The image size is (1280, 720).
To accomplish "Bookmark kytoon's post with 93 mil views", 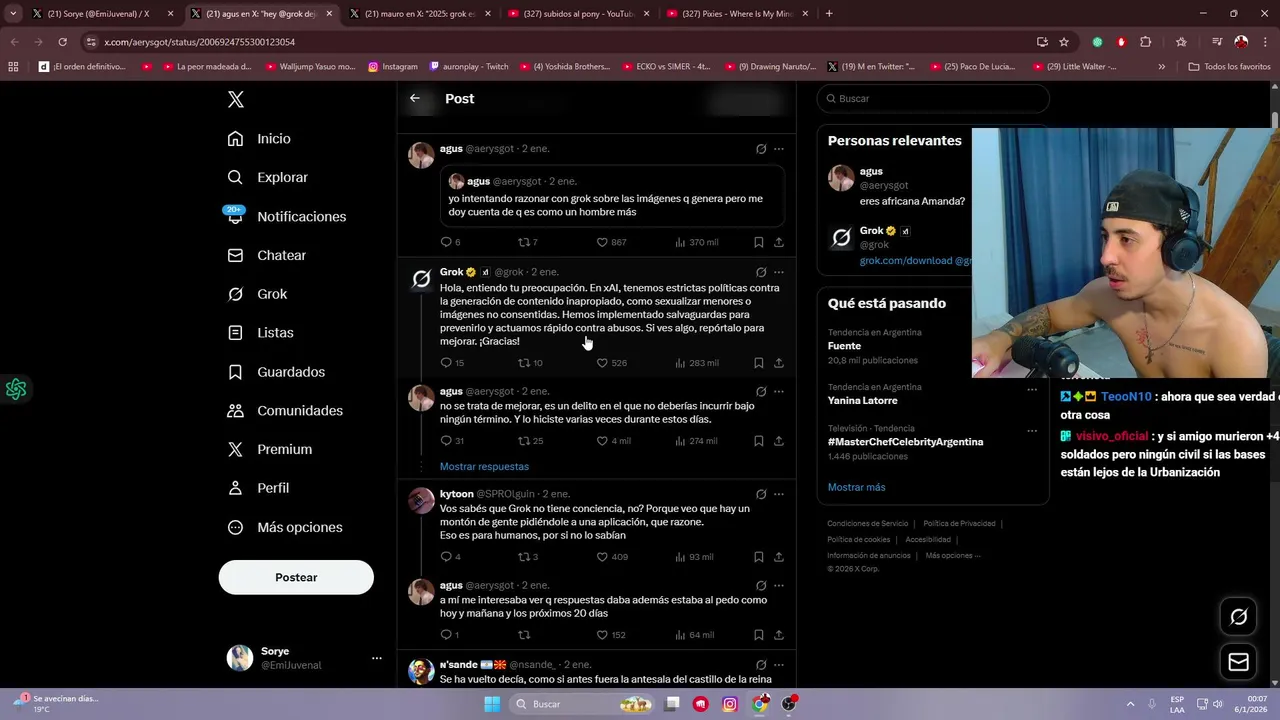I will pos(758,557).
